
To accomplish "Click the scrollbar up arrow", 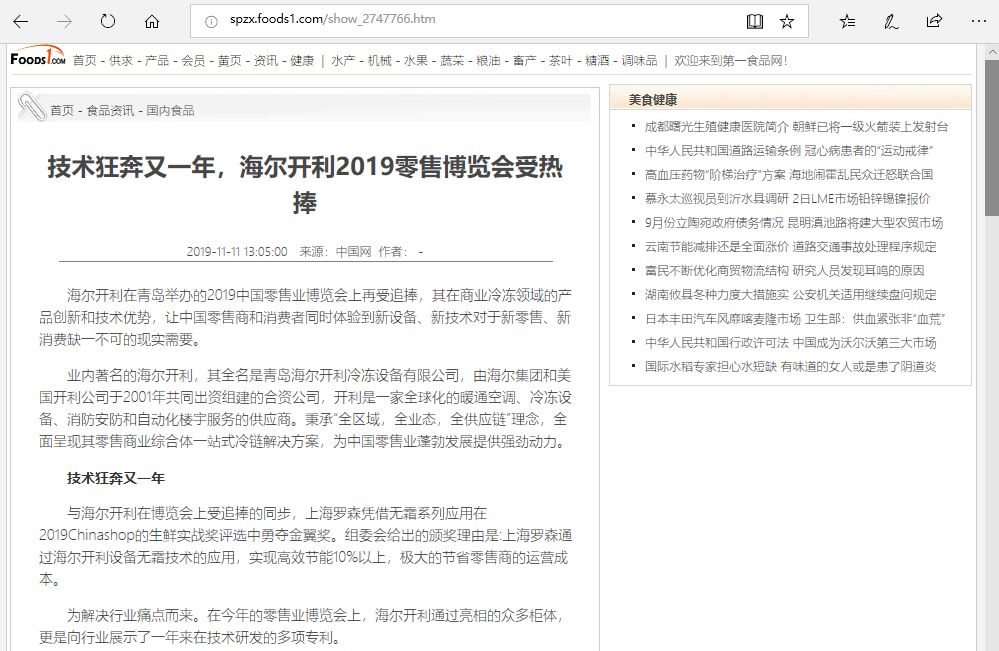I will pyautogui.click(x=992, y=52).
